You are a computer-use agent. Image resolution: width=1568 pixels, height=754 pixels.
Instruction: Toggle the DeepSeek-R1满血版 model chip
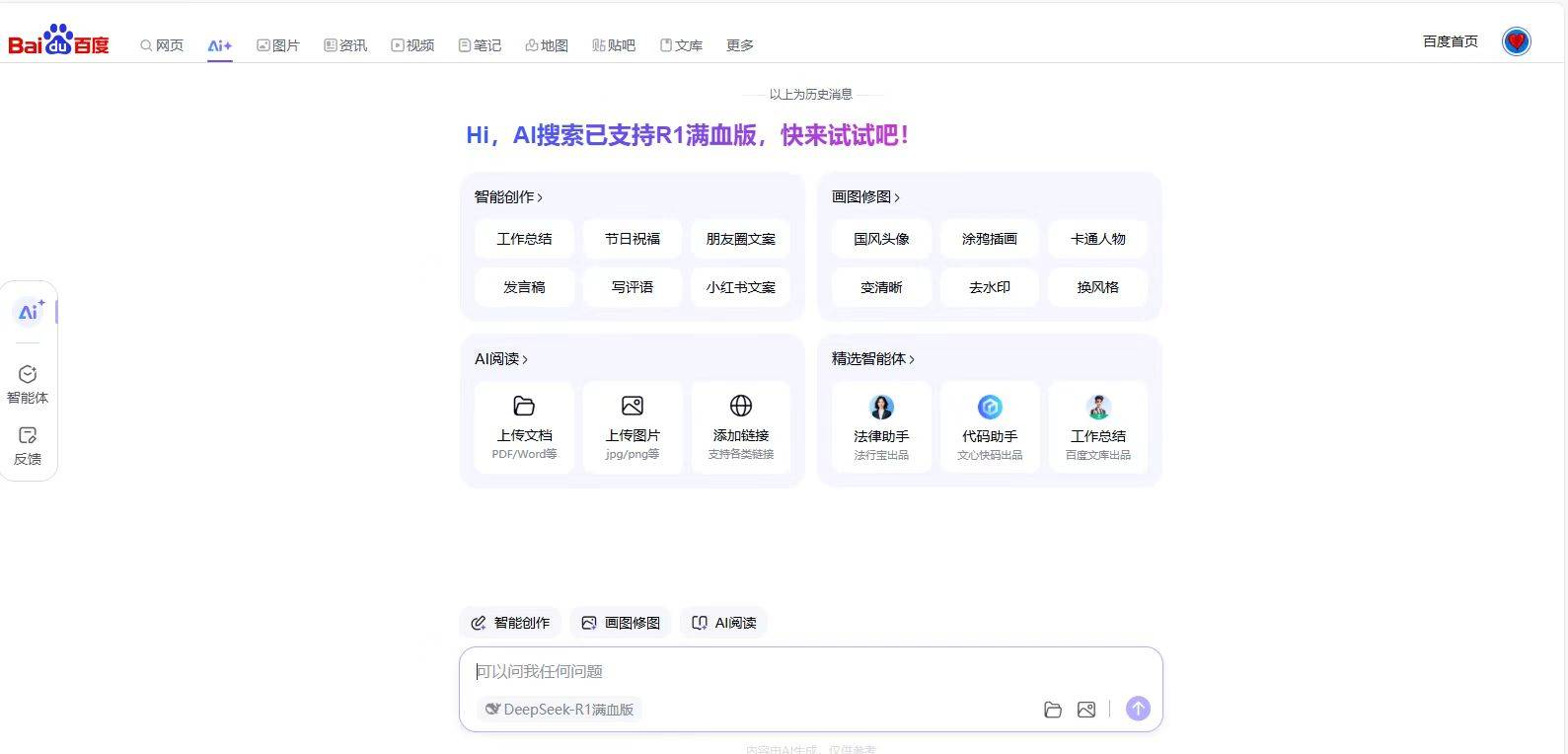(560, 709)
